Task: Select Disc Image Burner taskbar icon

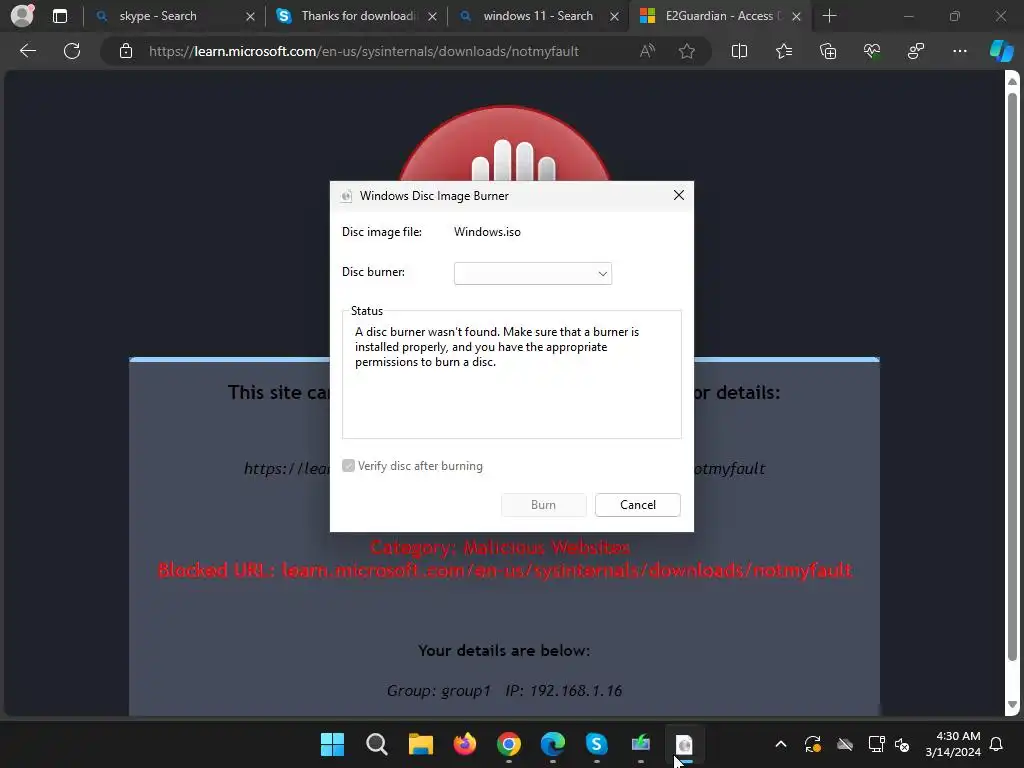Action: [684, 744]
